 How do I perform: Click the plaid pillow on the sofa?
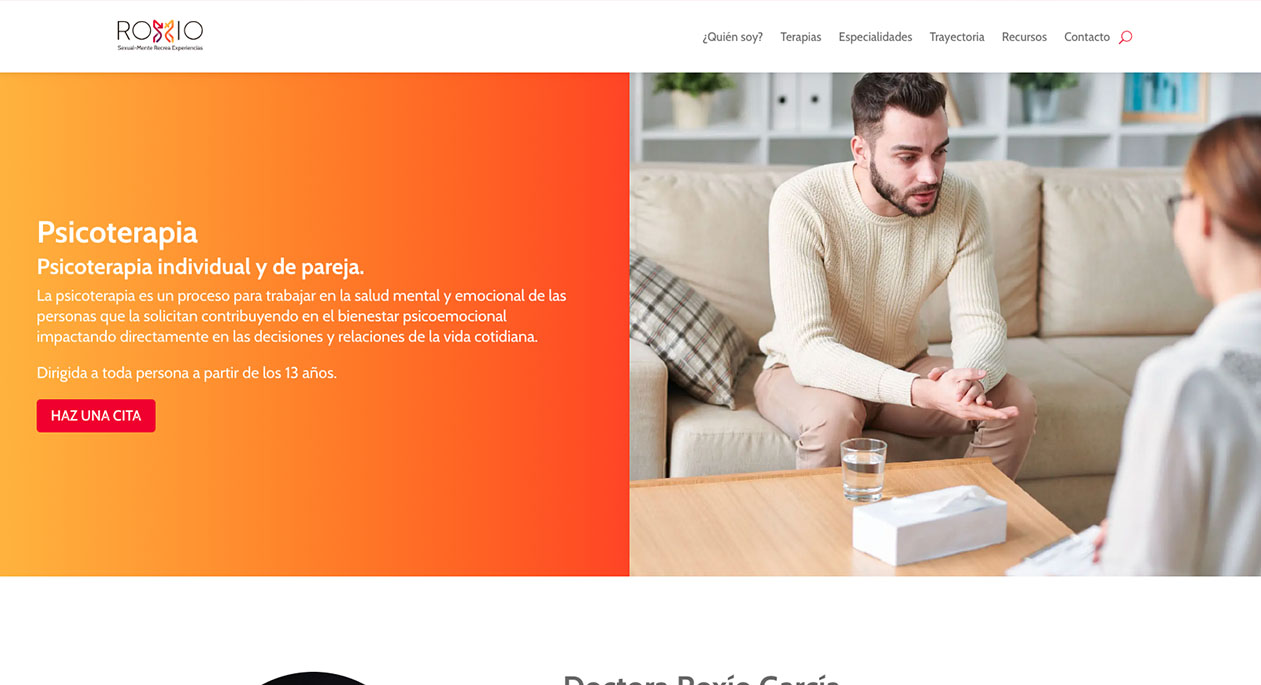click(x=690, y=325)
